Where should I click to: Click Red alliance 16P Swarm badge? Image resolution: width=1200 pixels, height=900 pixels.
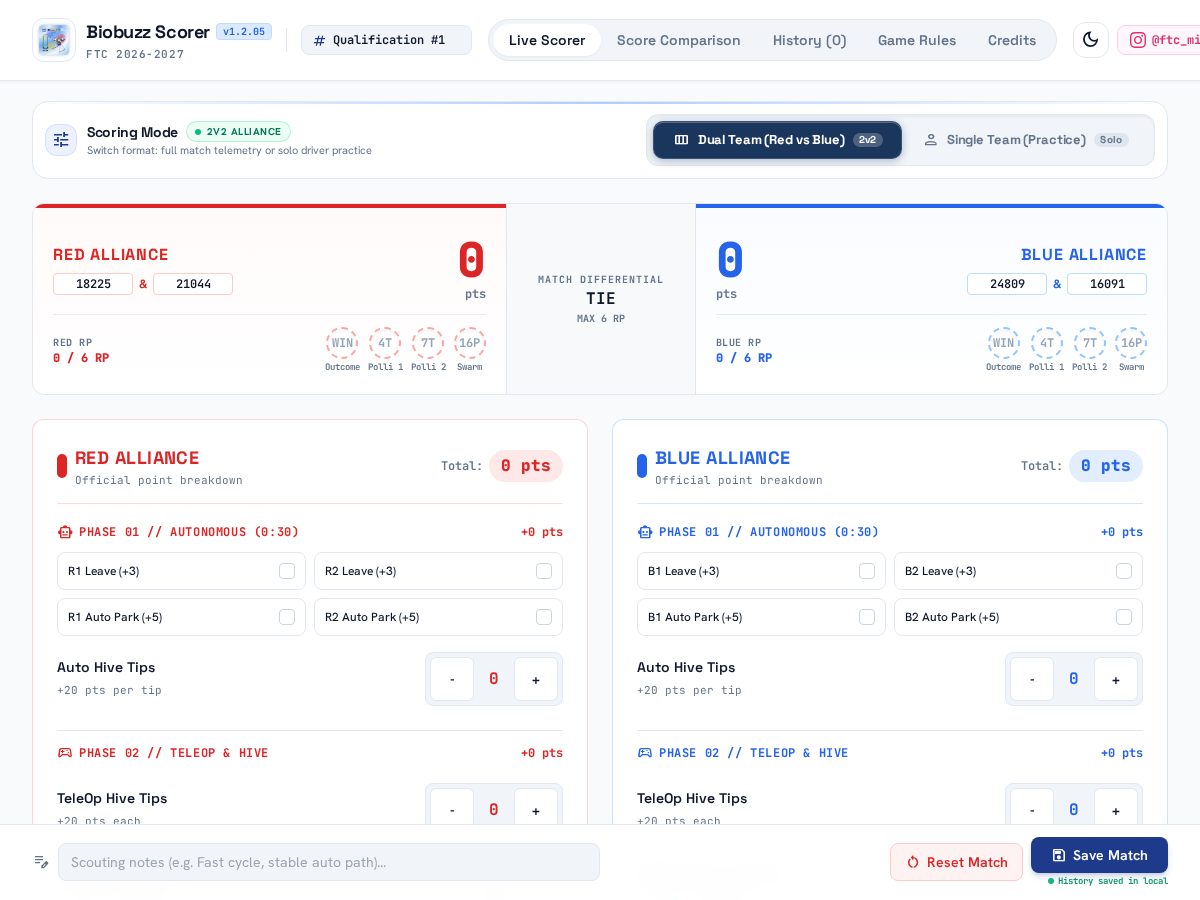pos(470,343)
